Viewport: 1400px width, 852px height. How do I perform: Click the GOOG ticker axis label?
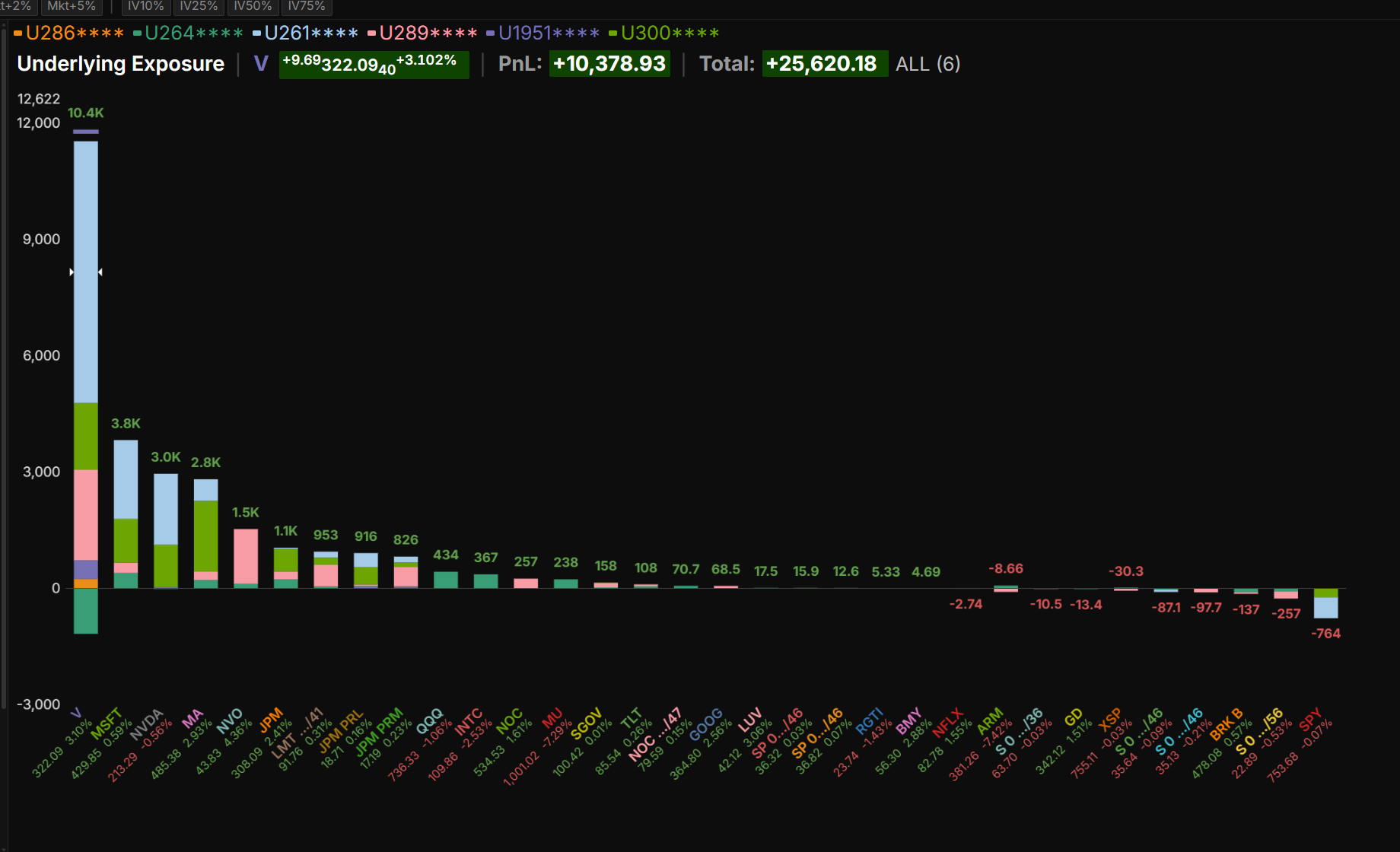[706, 724]
